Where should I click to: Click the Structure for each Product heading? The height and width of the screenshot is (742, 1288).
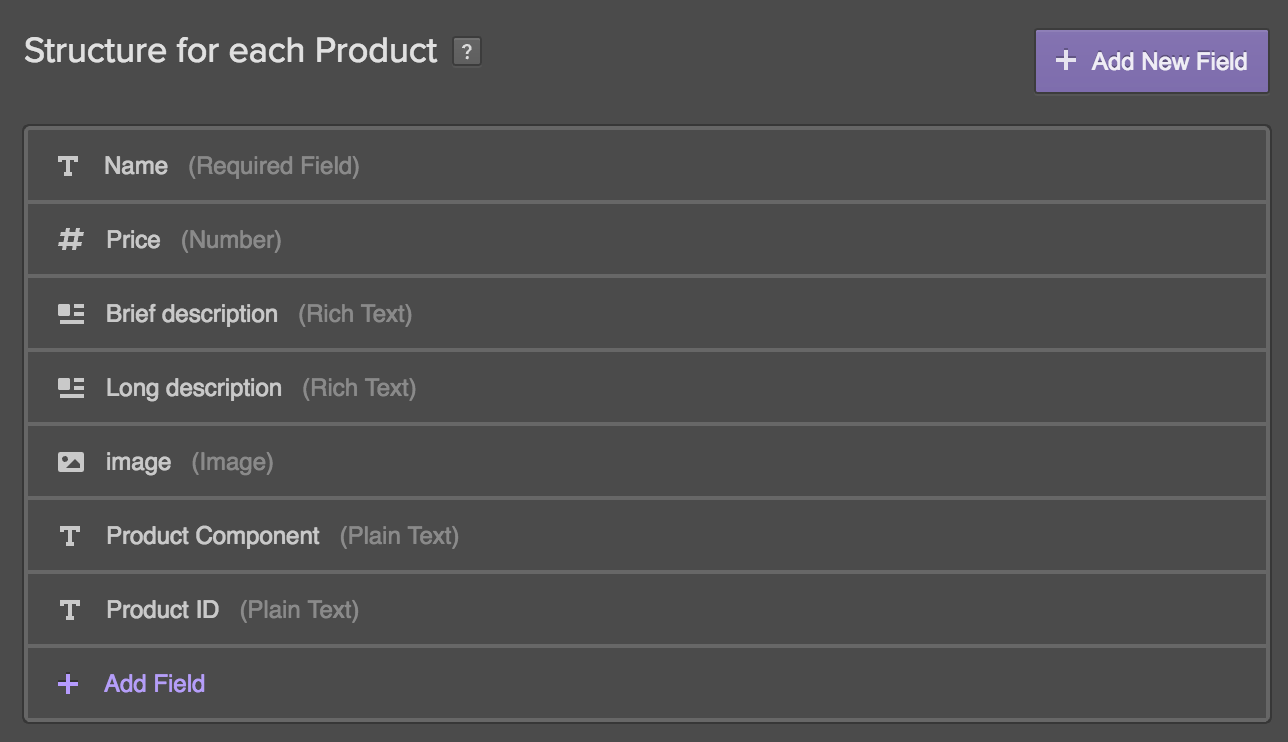pos(231,51)
